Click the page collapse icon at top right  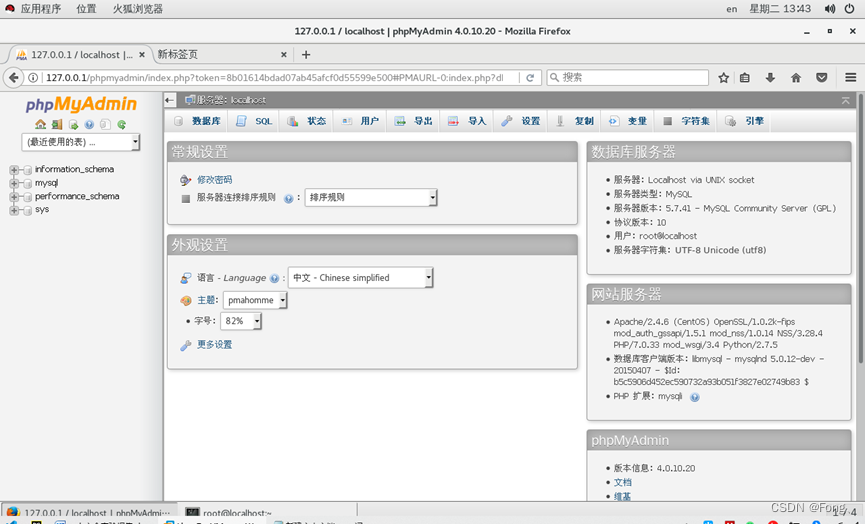click(845, 100)
